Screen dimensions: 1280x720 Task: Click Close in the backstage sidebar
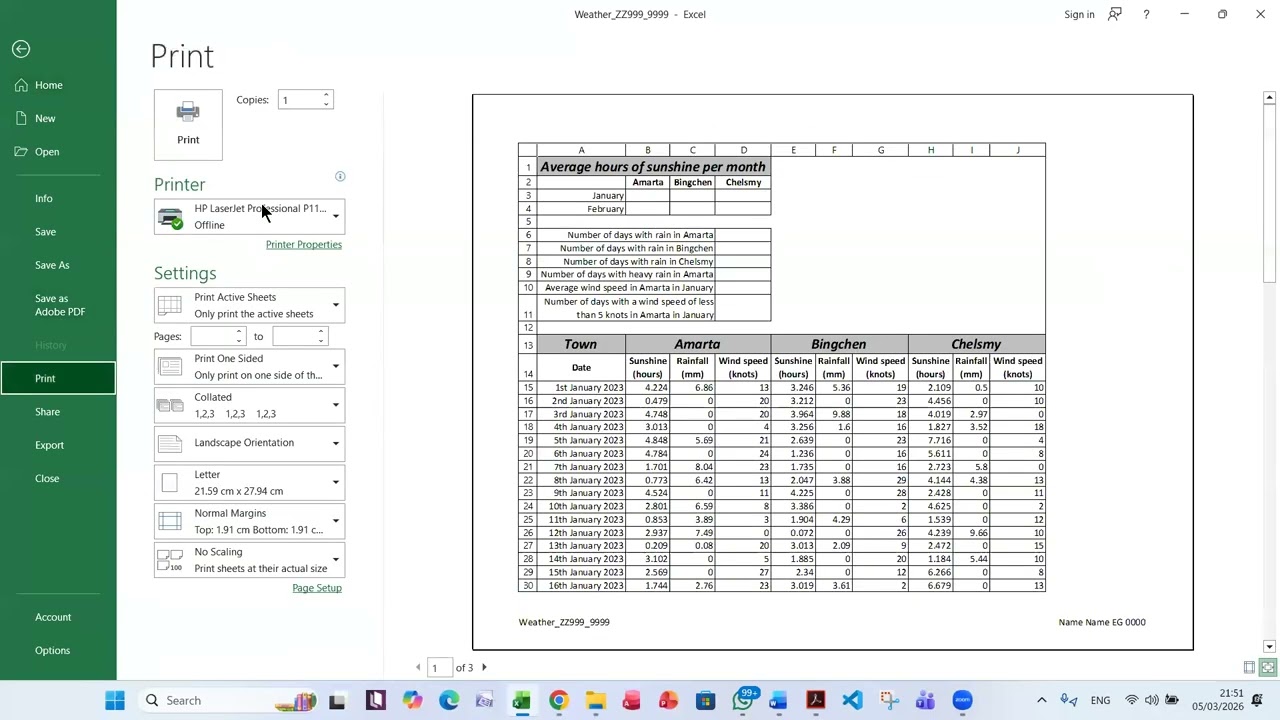(x=58, y=478)
